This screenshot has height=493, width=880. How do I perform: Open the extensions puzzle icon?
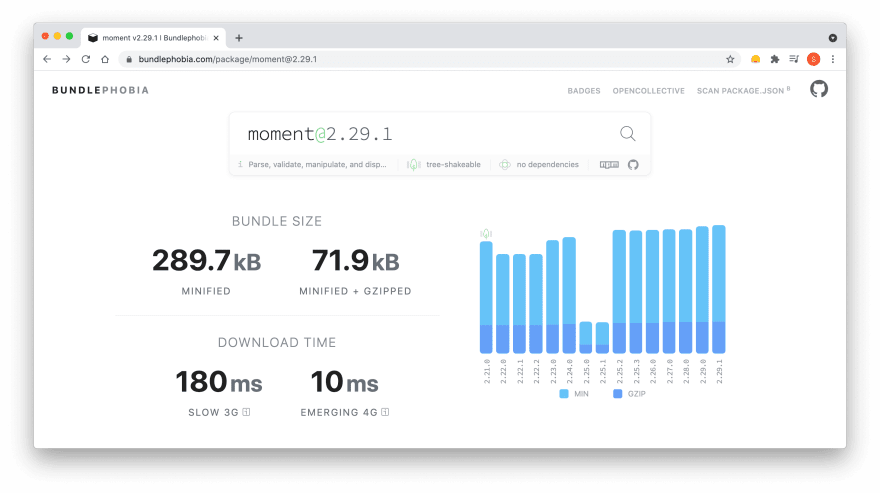(x=774, y=59)
